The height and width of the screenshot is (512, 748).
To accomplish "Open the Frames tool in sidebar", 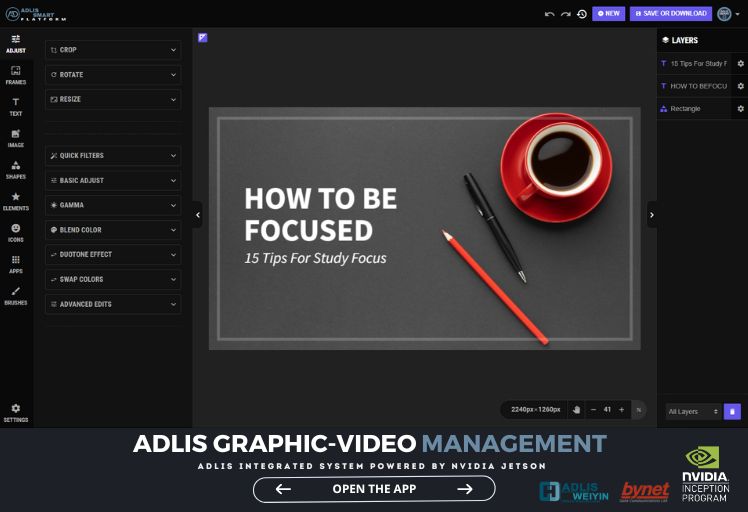I will [x=15, y=73].
